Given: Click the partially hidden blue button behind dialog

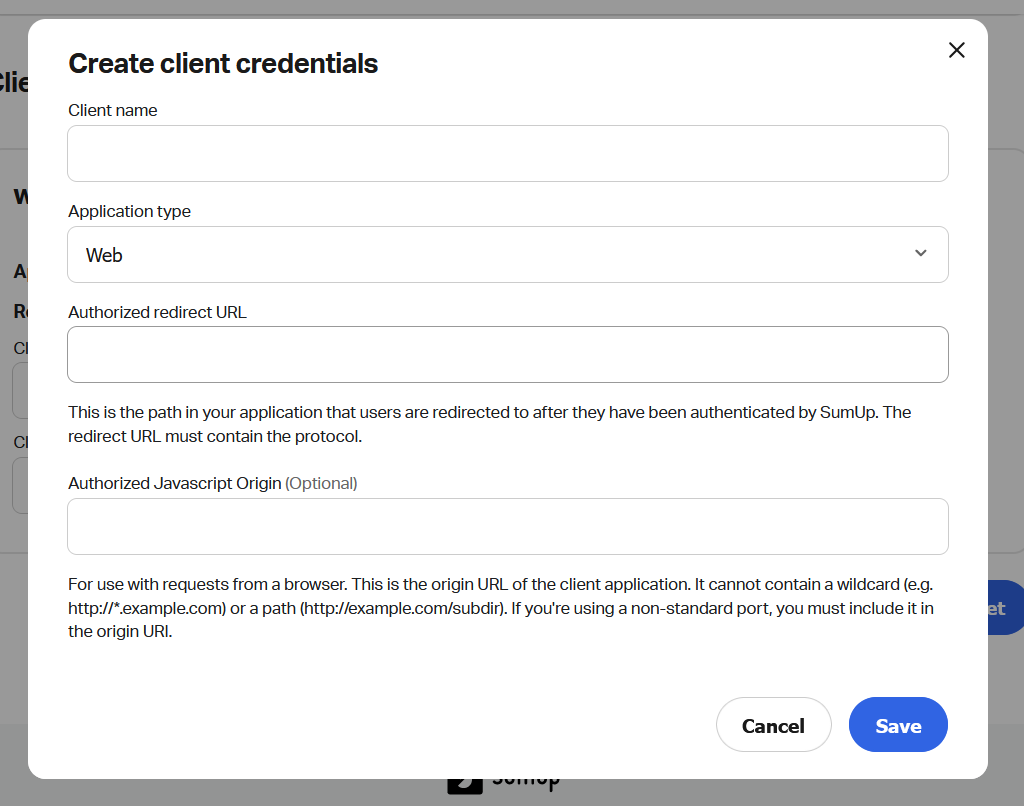Looking at the screenshot, I should [x=1005, y=608].
